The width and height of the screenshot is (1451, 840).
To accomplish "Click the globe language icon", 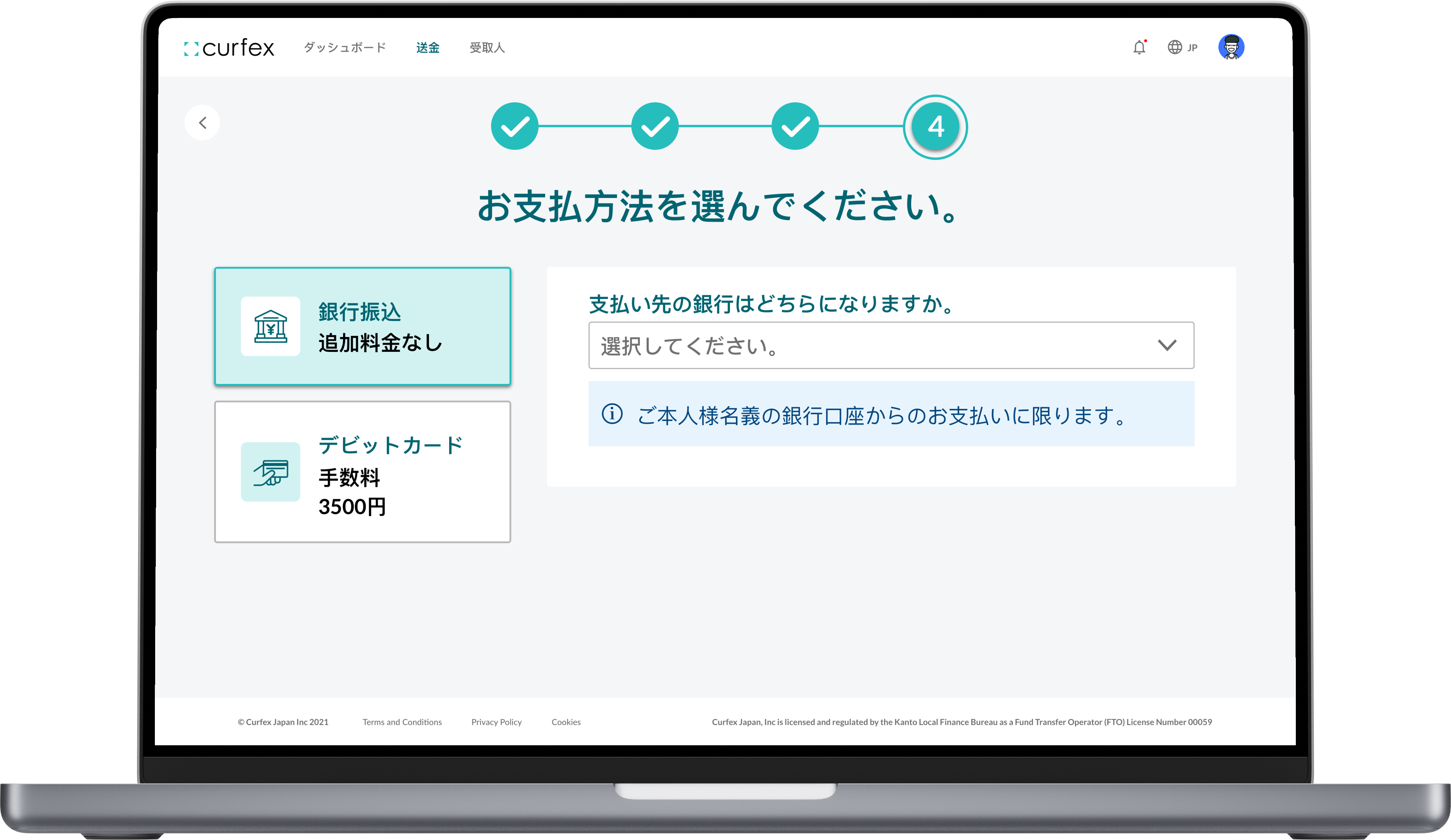I will pyautogui.click(x=1175, y=47).
